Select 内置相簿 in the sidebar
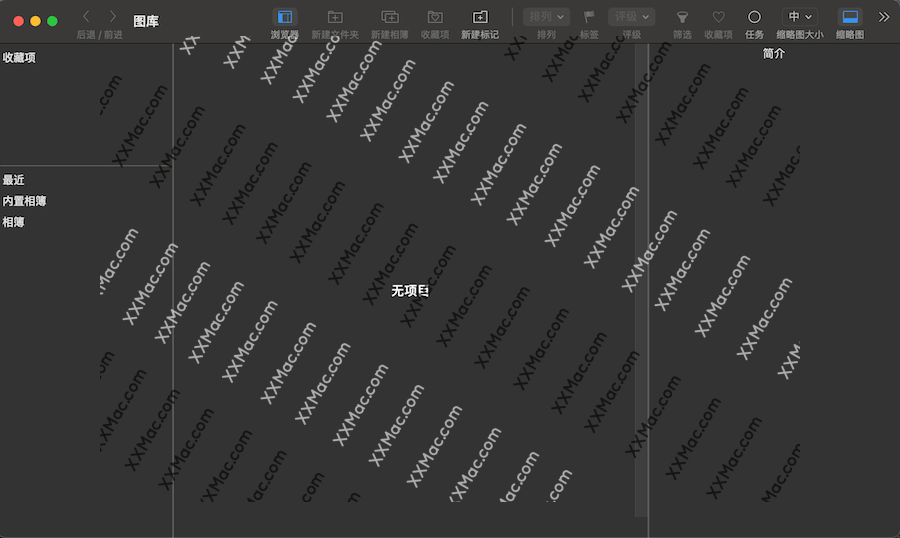Image resolution: width=900 pixels, height=538 pixels. (x=24, y=201)
